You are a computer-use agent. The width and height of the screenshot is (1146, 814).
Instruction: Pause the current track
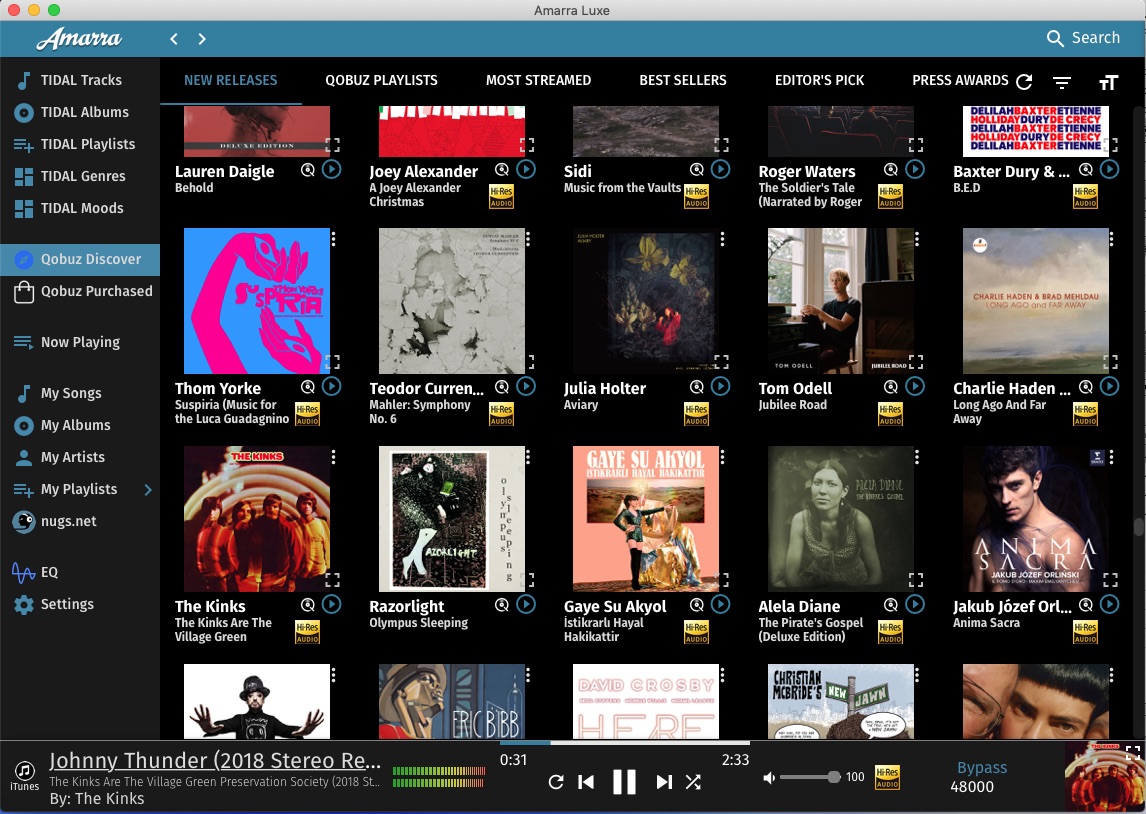[x=624, y=782]
